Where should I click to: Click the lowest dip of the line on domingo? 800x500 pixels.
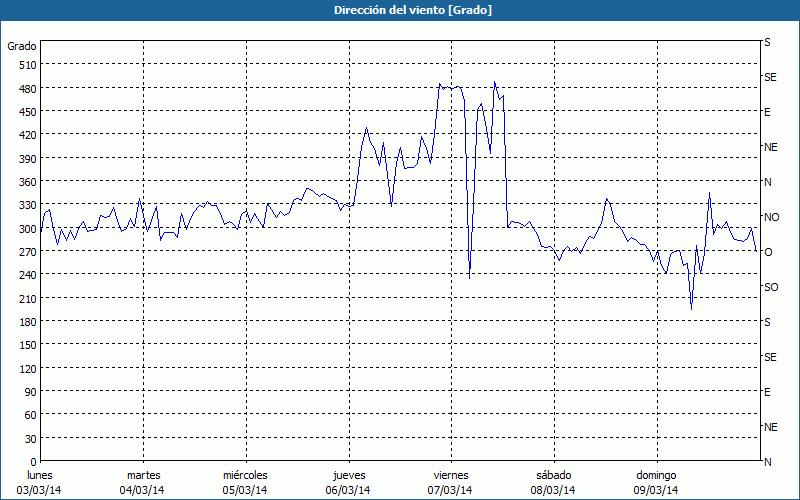click(x=691, y=308)
